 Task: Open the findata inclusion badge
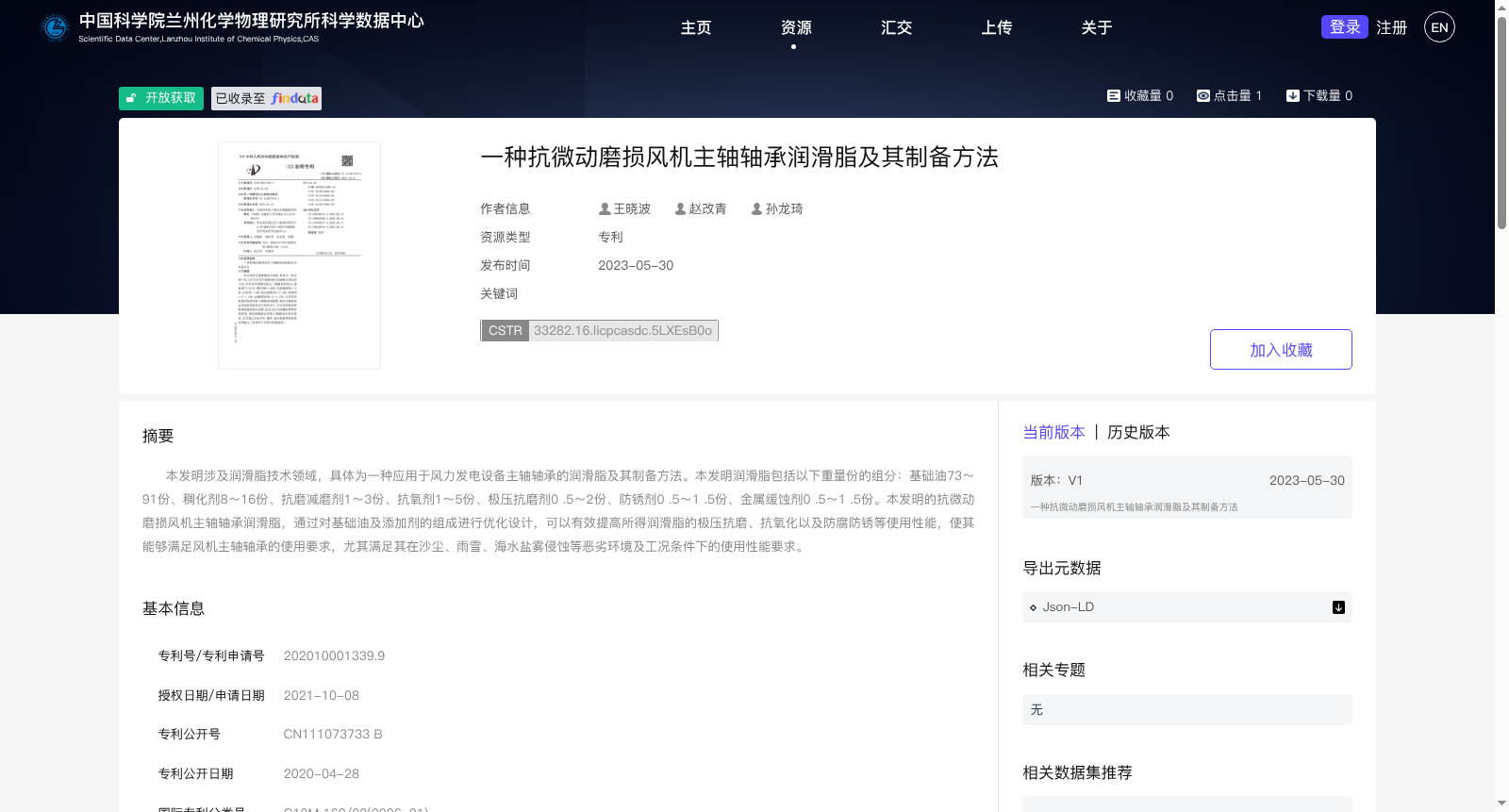tap(266, 98)
